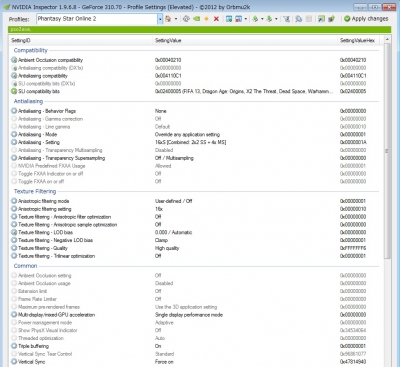
Task: Click the orange sun create profile icon
Action: 206,19
